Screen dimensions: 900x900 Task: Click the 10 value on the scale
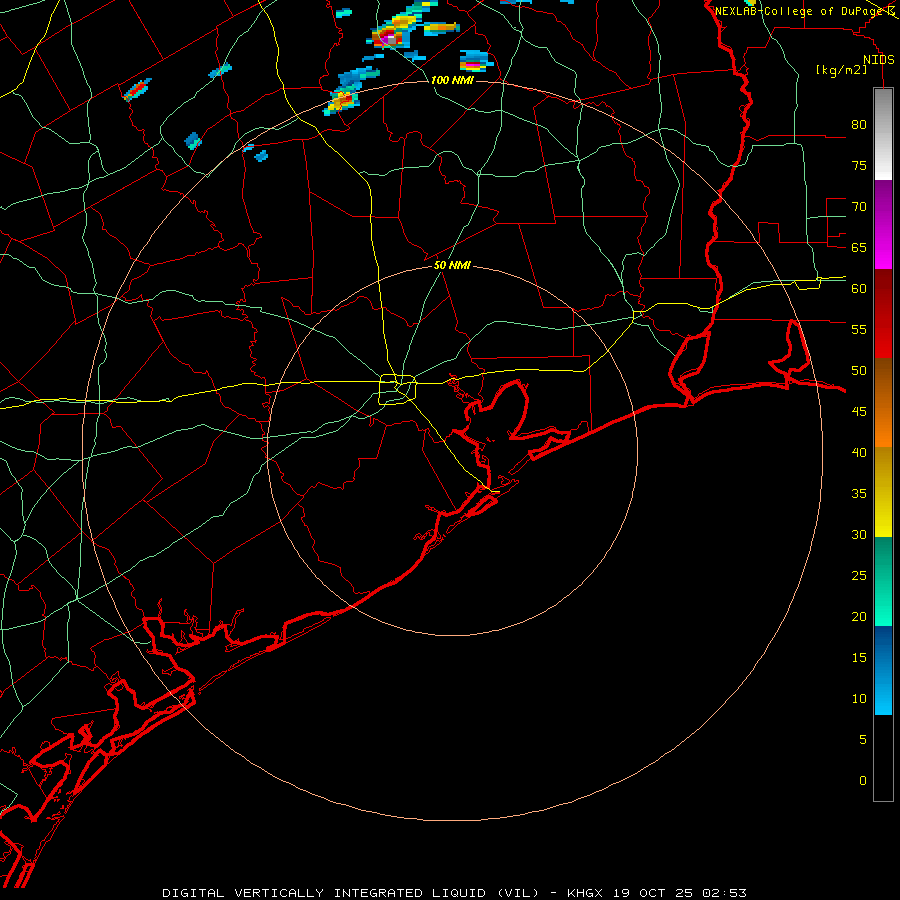tap(859, 699)
